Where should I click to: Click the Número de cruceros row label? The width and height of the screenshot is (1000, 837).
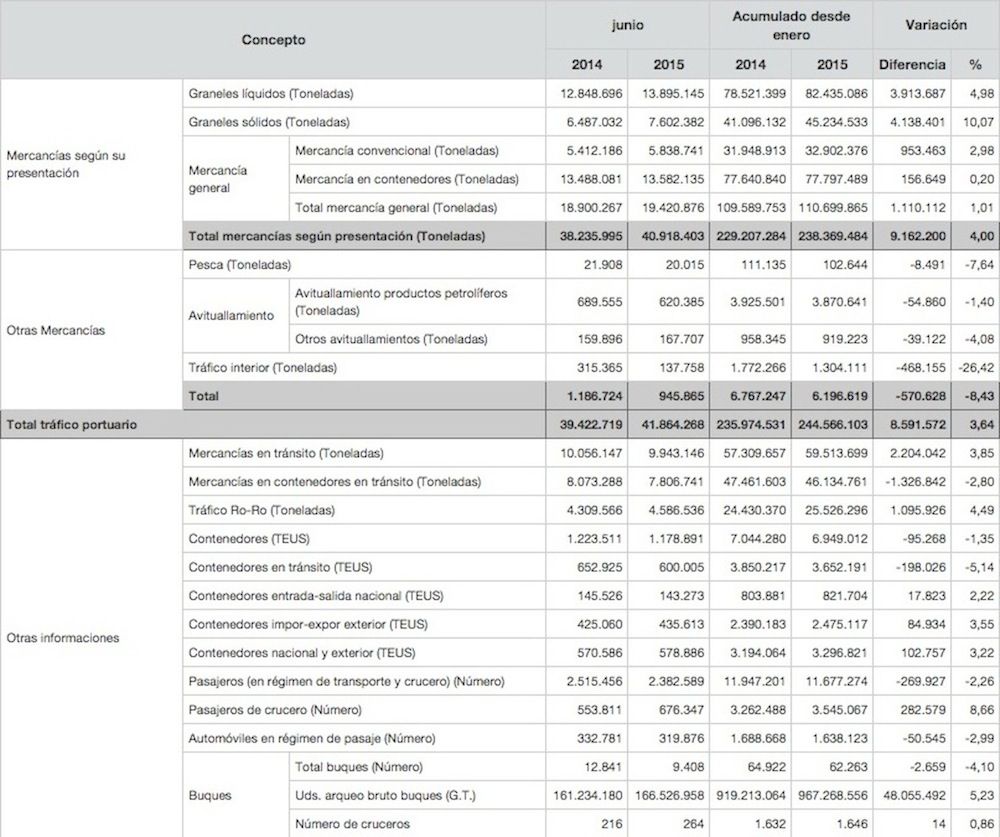[x=353, y=823]
